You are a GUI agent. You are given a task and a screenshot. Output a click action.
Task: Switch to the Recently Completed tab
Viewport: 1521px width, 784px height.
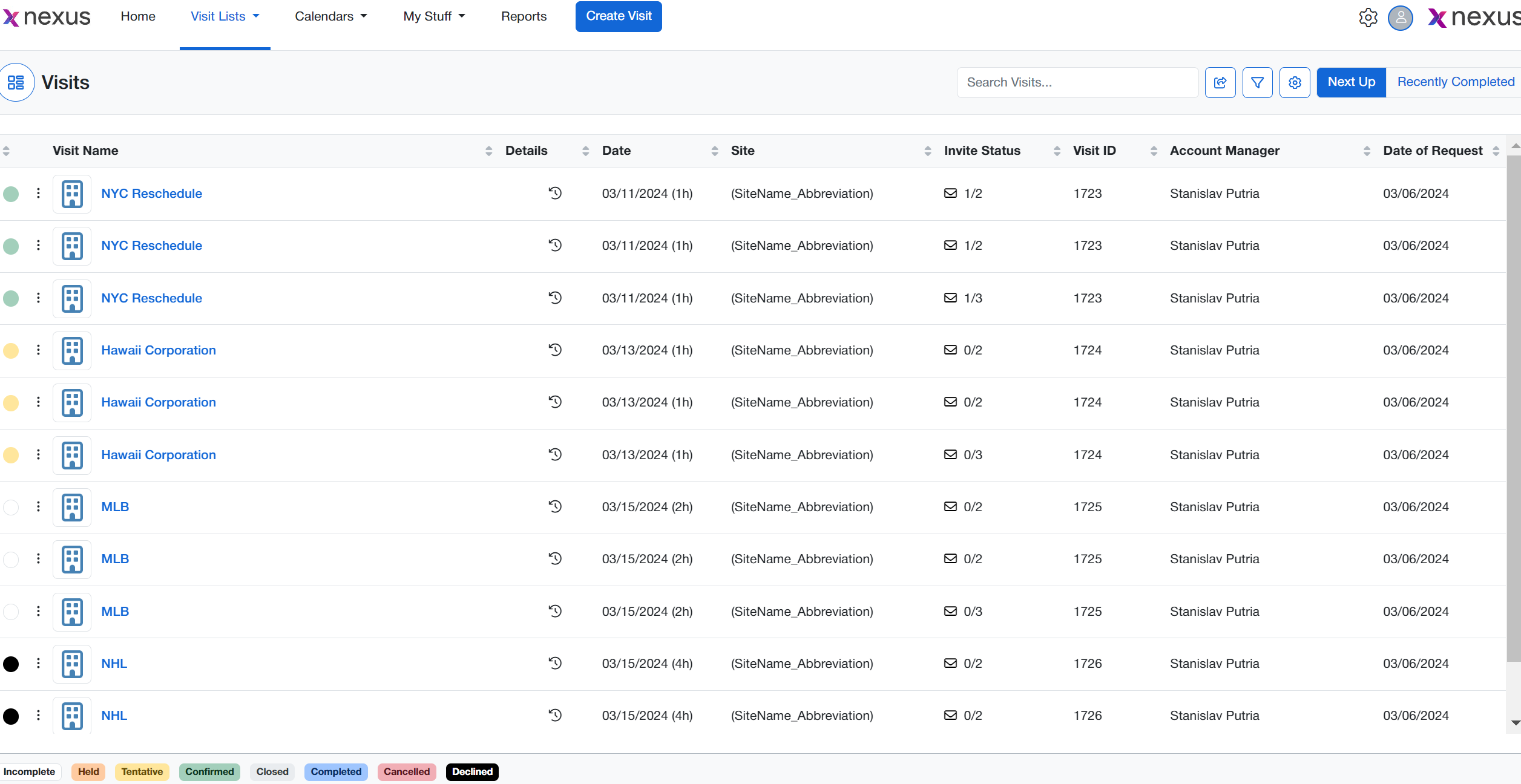[1455, 82]
